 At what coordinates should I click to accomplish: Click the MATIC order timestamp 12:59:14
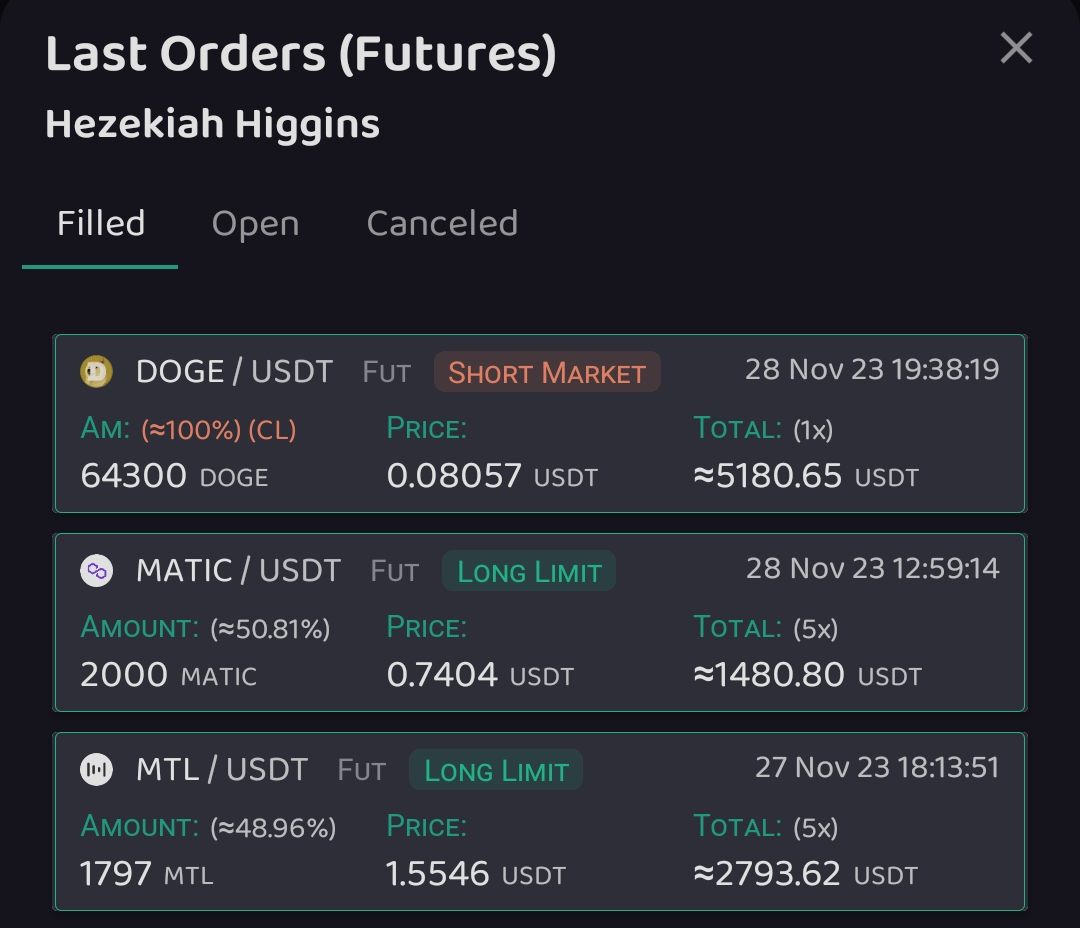872,569
